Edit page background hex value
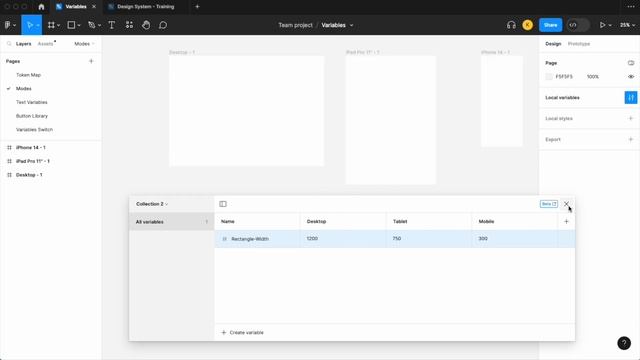 564,77
